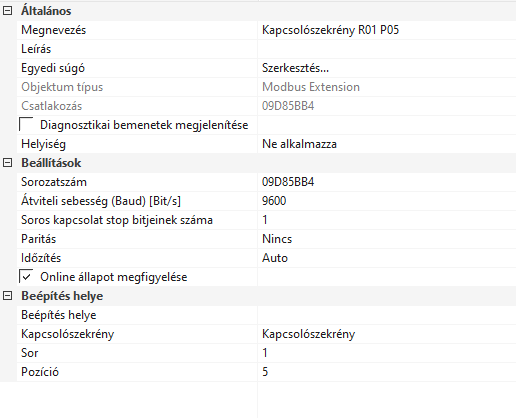Edit the Pozíció value 5
Image resolution: width=516 pixels, height=418 pixels.
point(387,372)
